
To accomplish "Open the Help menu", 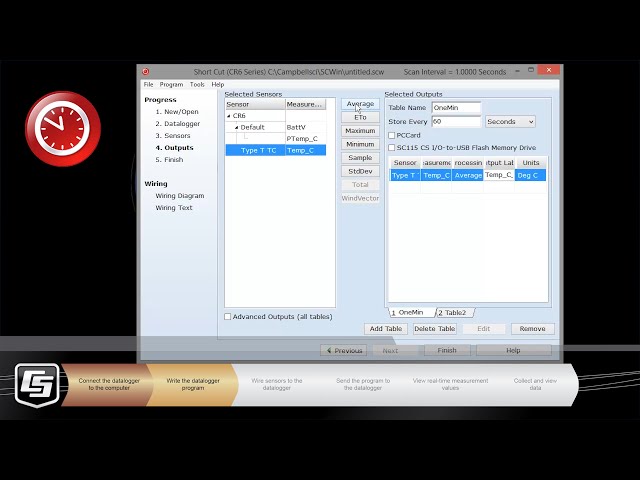I will click(x=218, y=84).
